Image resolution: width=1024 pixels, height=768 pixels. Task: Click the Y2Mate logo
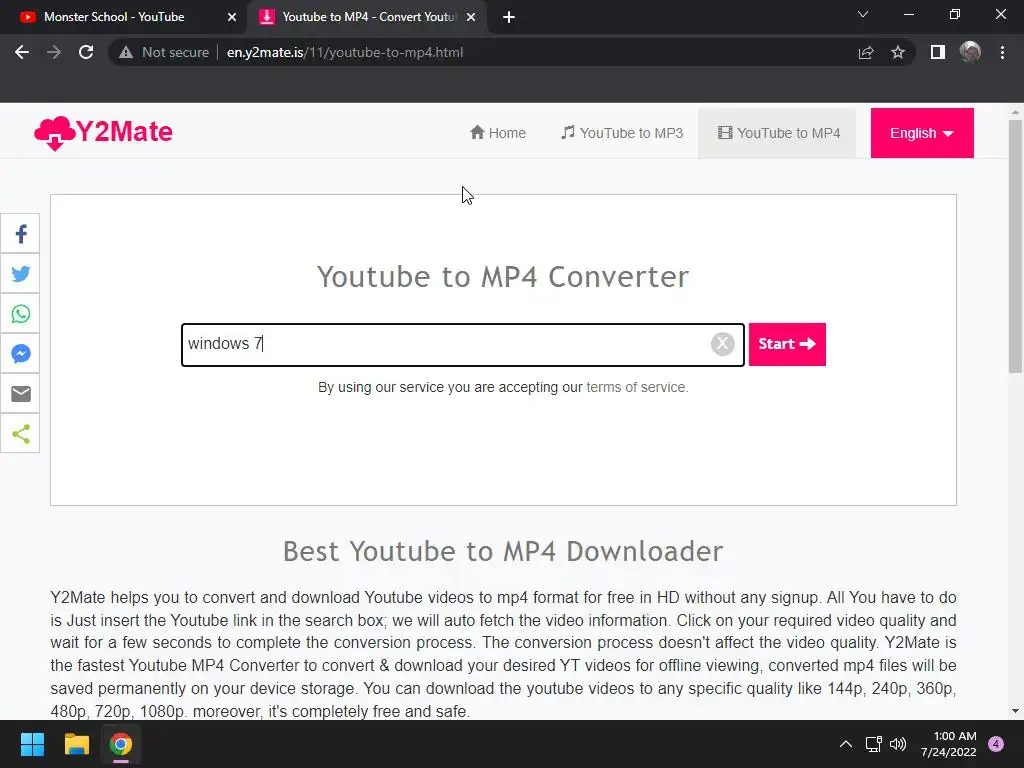point(103,133)
